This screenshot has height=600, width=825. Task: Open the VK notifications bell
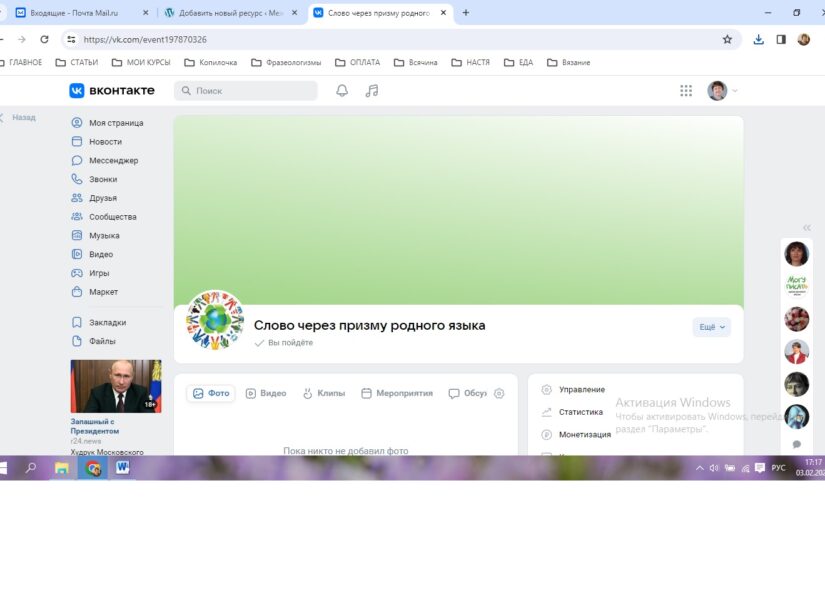(342, 91)
